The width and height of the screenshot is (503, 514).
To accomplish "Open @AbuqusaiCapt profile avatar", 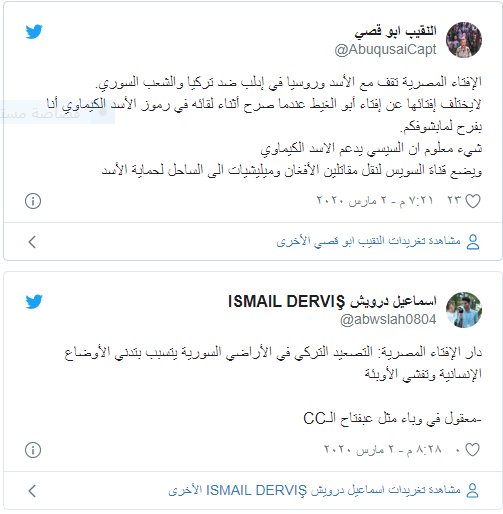I will tap(464, 40).
